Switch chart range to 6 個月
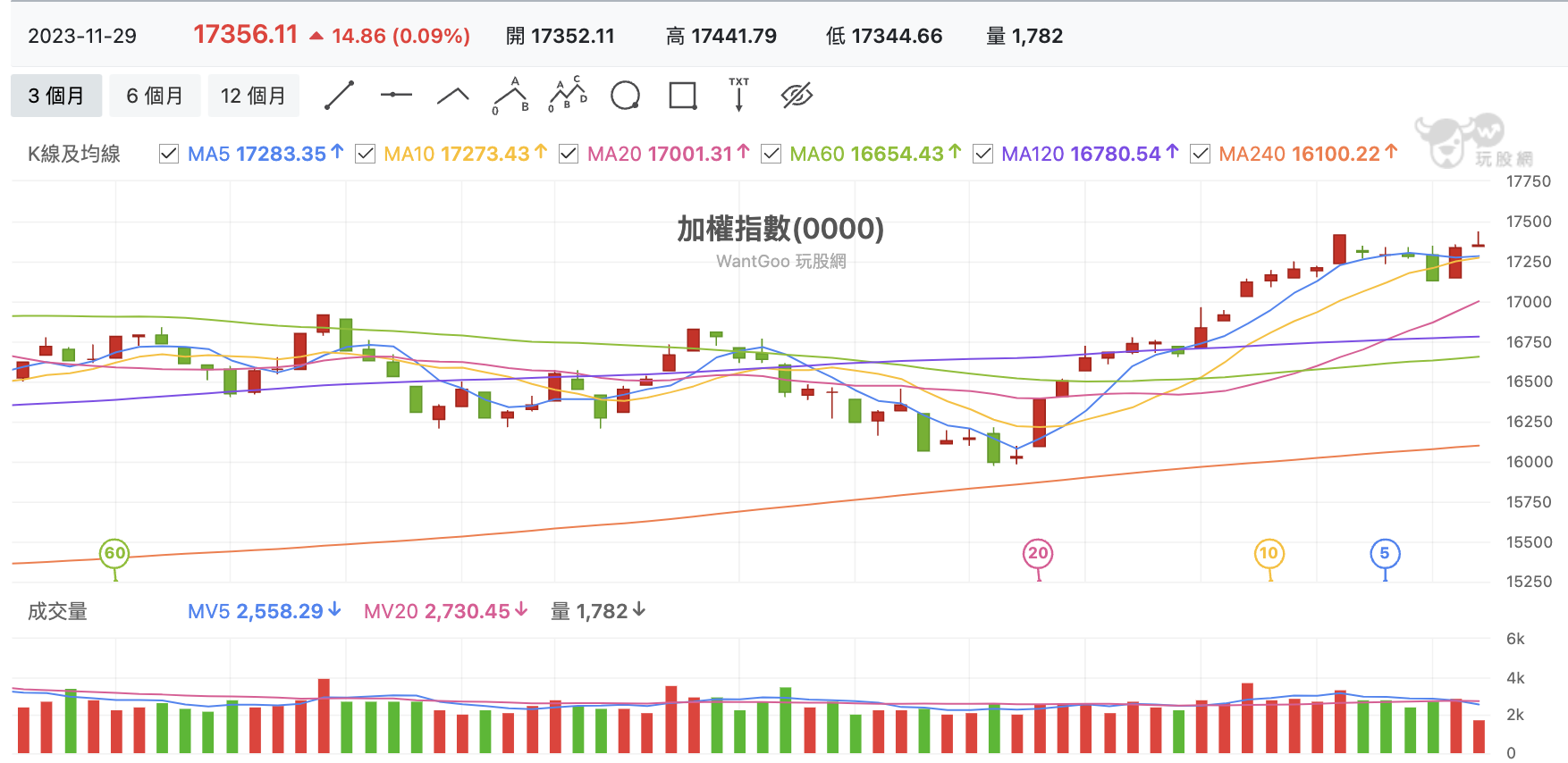 [155, 96]
